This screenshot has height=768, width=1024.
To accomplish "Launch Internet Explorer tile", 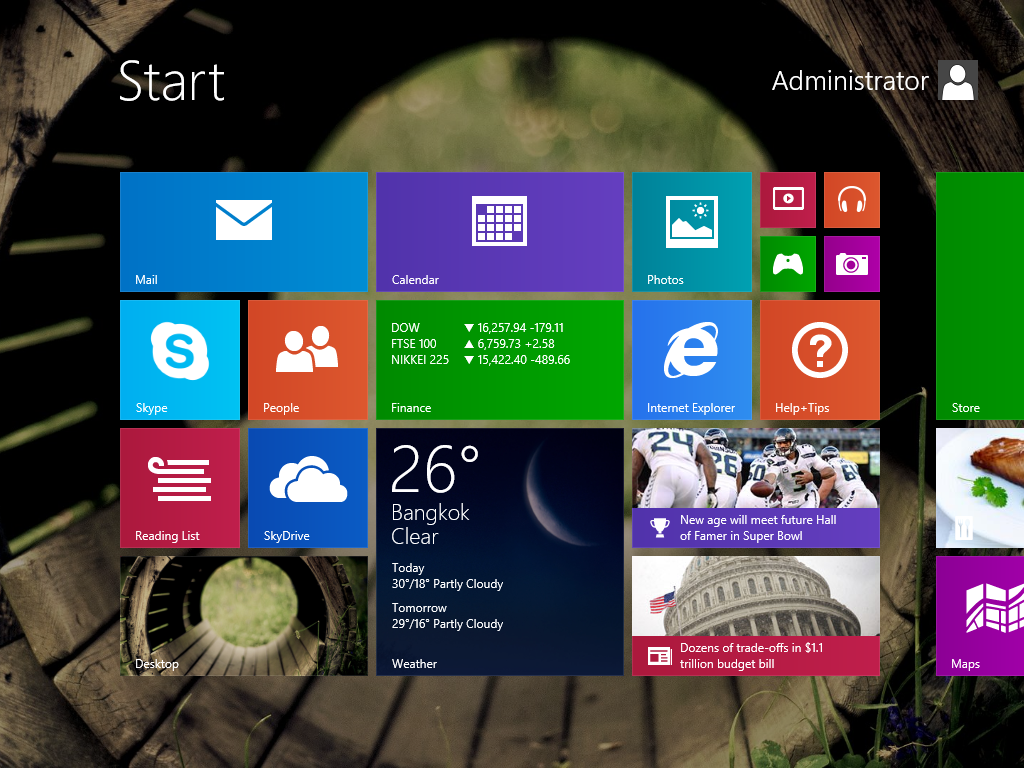I will (692, 360).
